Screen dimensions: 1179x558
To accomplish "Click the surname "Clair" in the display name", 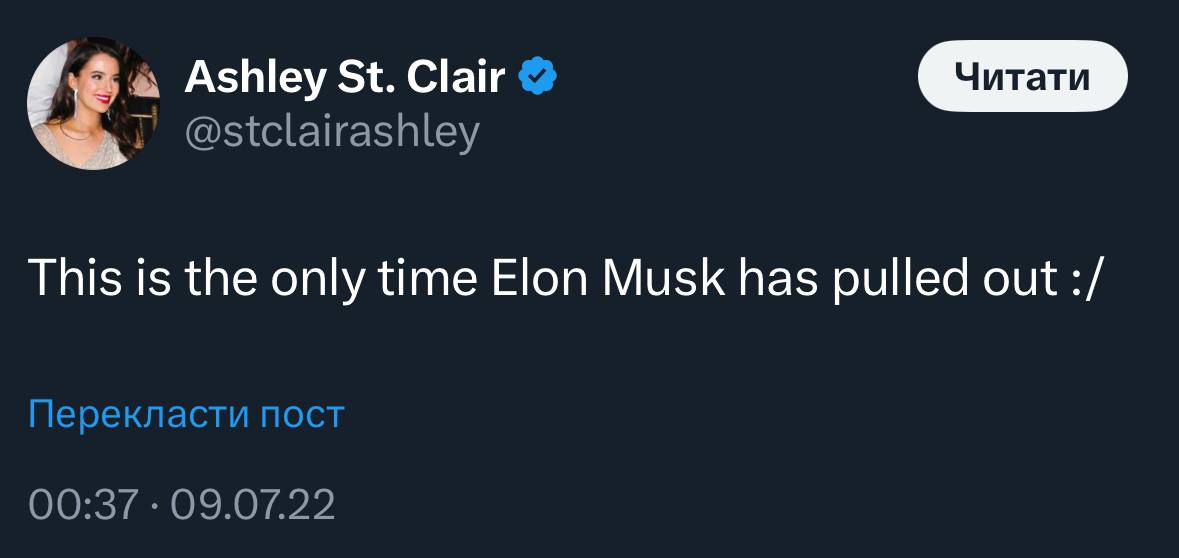I will 457,77.
